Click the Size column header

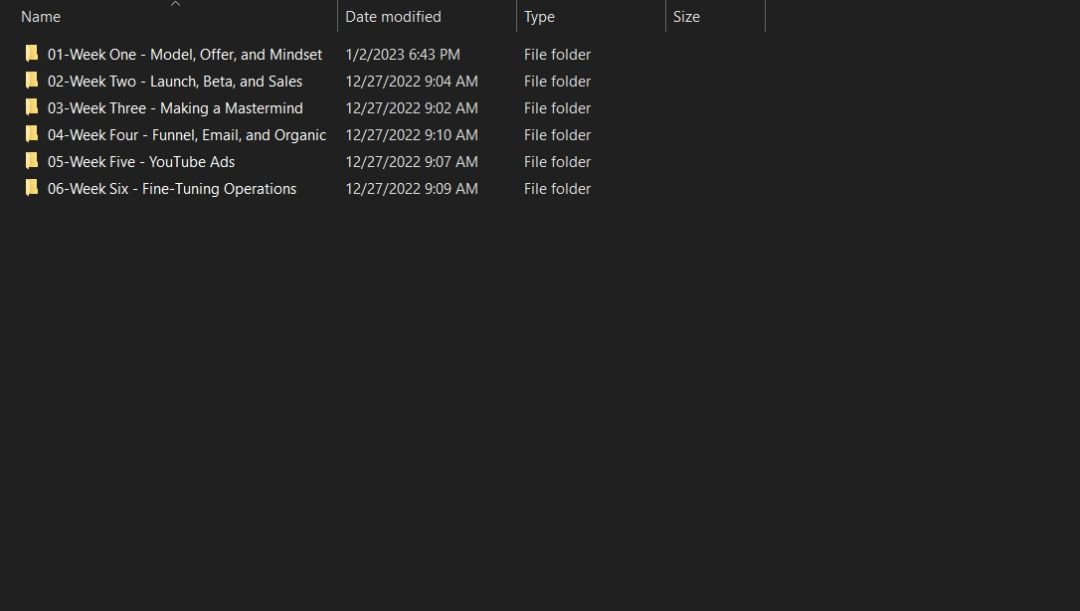[686, 17]
